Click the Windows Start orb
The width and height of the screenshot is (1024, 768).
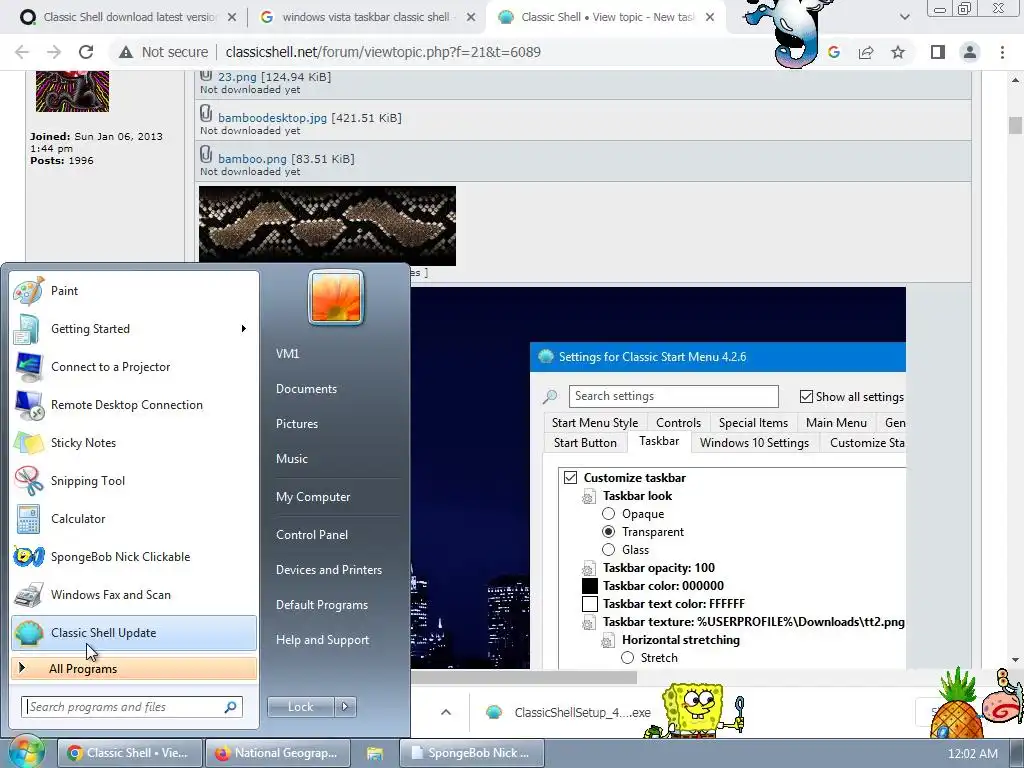26,752
